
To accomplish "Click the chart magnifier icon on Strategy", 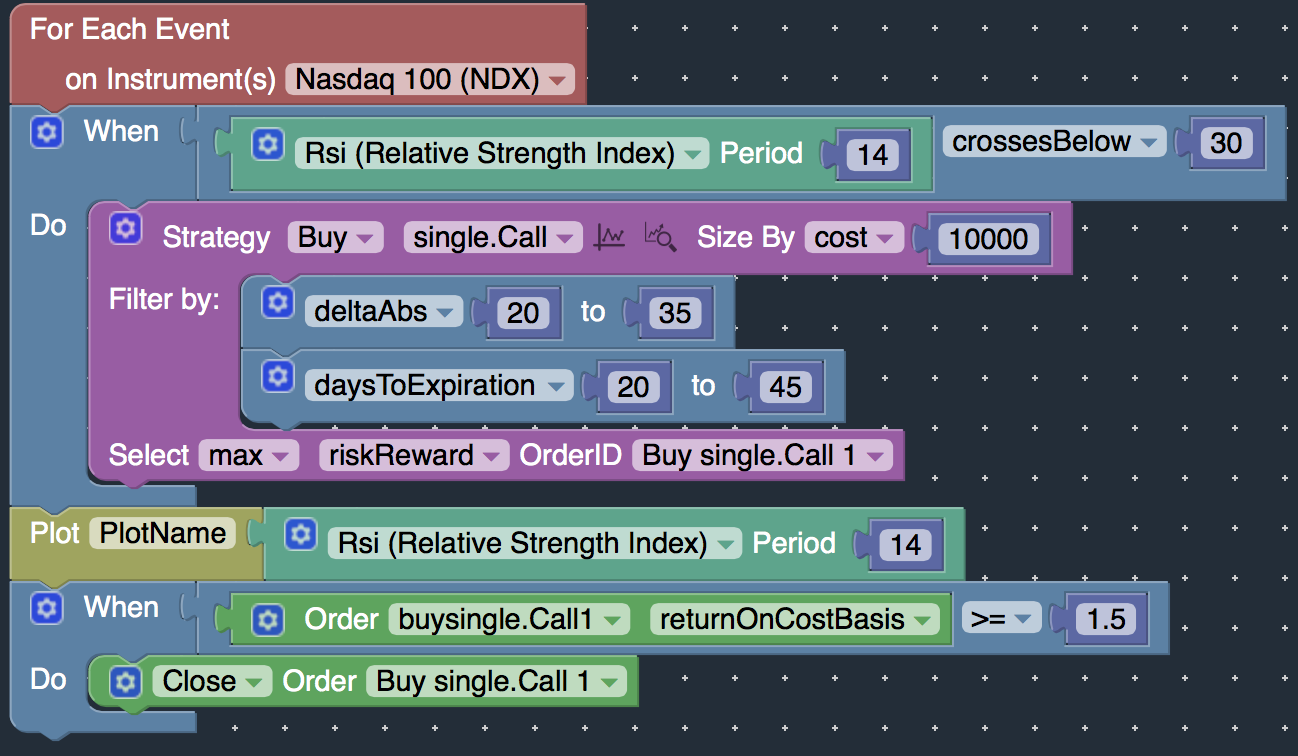I will point(660,237).
